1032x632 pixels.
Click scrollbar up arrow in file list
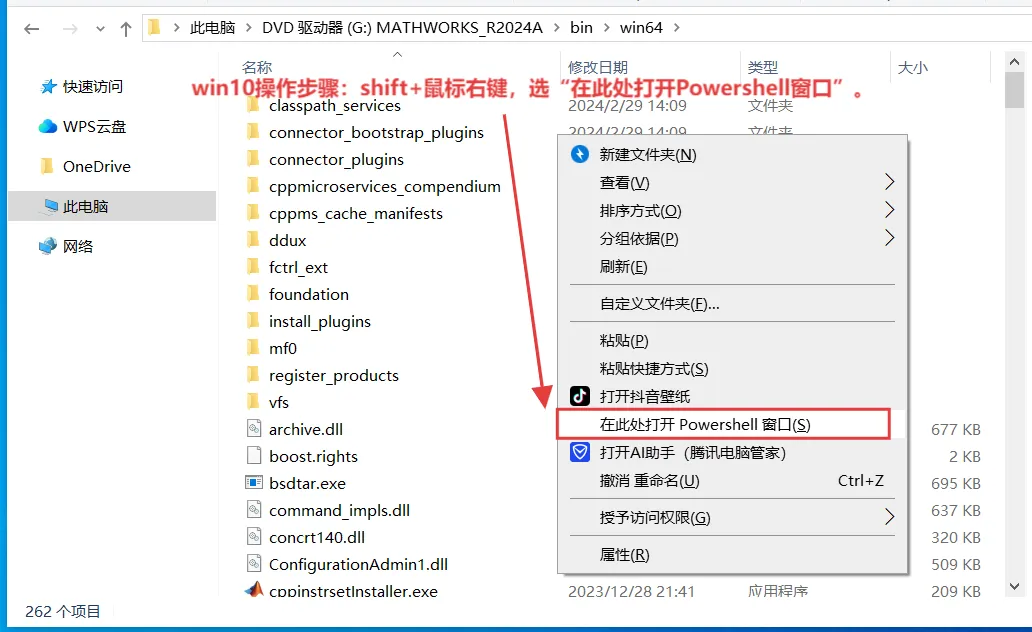[1014, 62]
